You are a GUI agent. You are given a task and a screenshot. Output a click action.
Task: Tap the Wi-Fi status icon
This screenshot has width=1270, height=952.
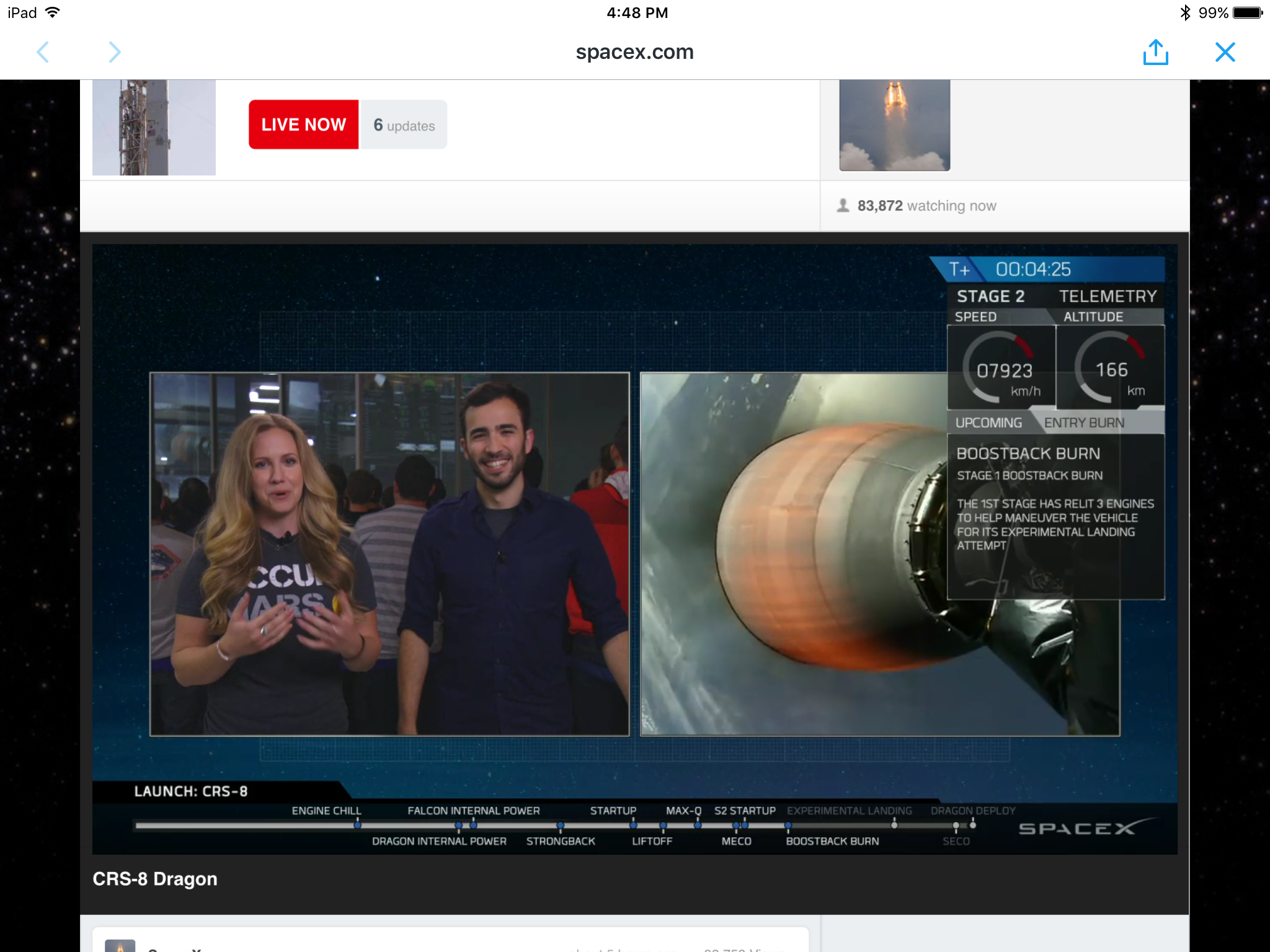coord(53,12)
